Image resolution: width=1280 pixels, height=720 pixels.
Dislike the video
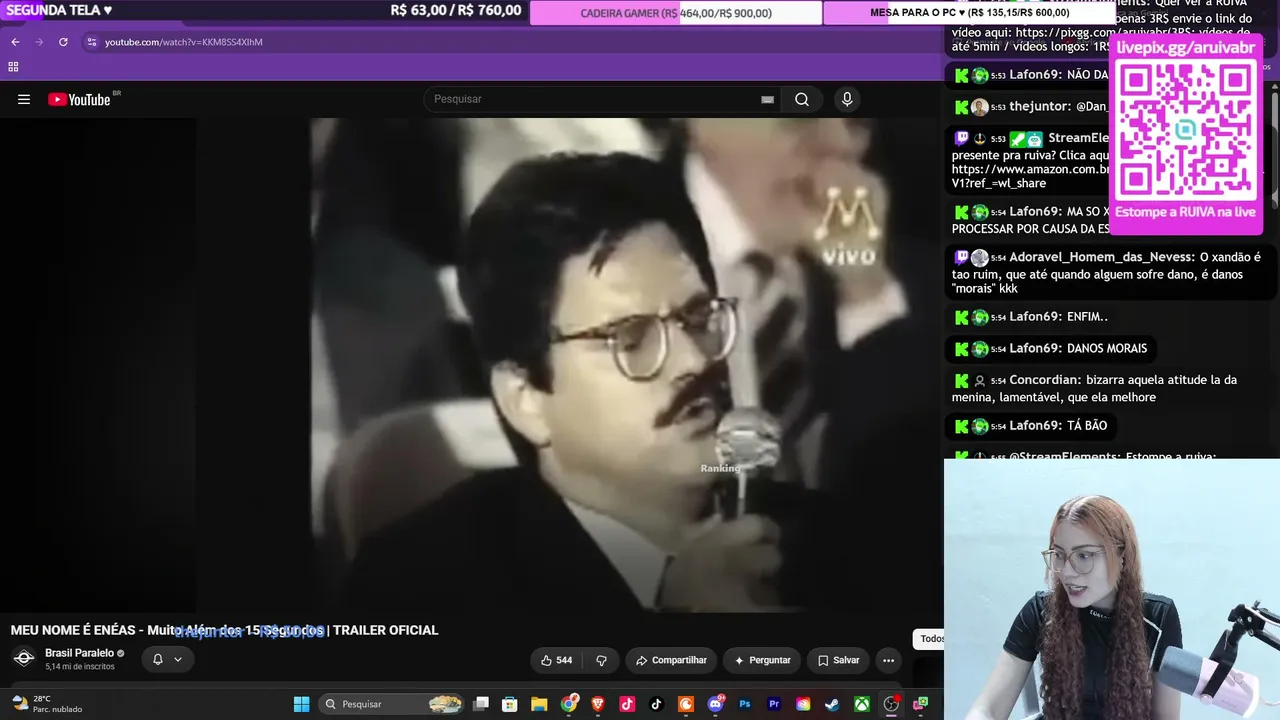point(602,660)
